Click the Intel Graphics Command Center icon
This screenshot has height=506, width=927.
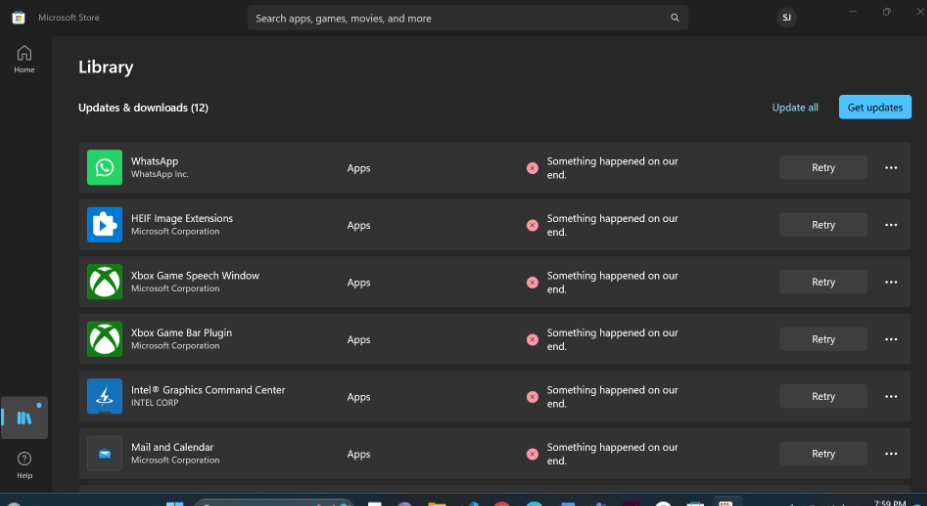click(x=105, y=396)
